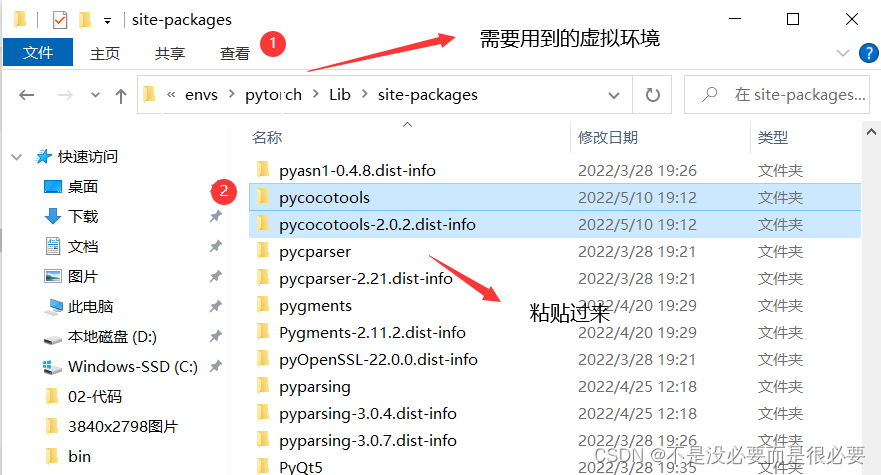
Task: Click the Properties quick access toolbar icon
Action: click(x=60, y=19)
